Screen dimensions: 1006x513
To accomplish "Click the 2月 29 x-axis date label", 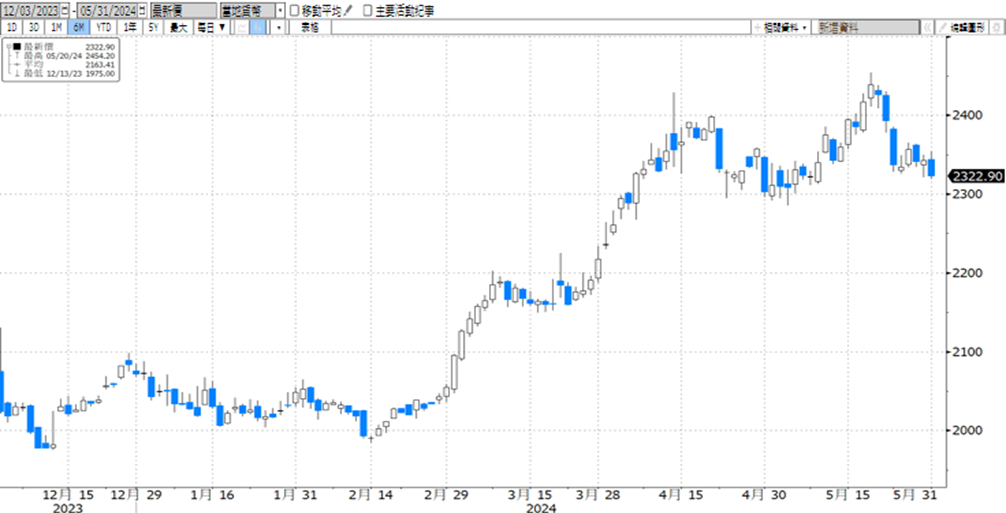I will tap(447, 495).
